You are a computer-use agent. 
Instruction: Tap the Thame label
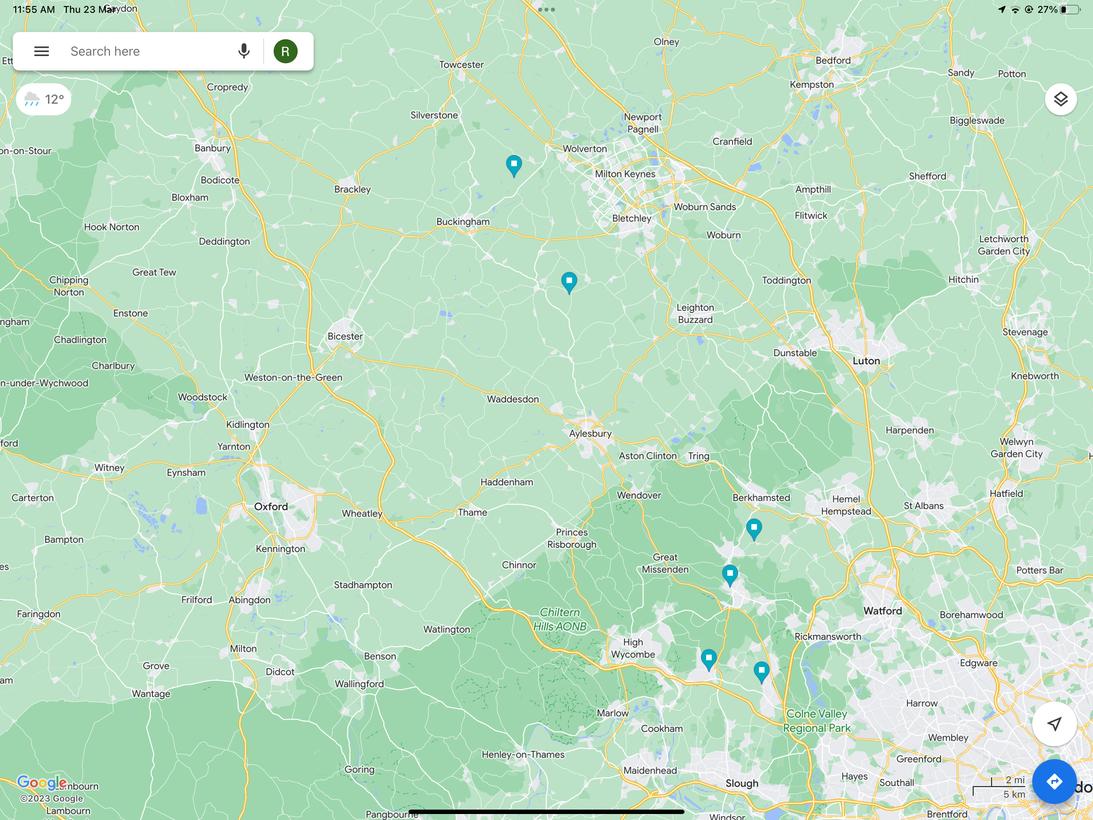(x=472, y=512)
